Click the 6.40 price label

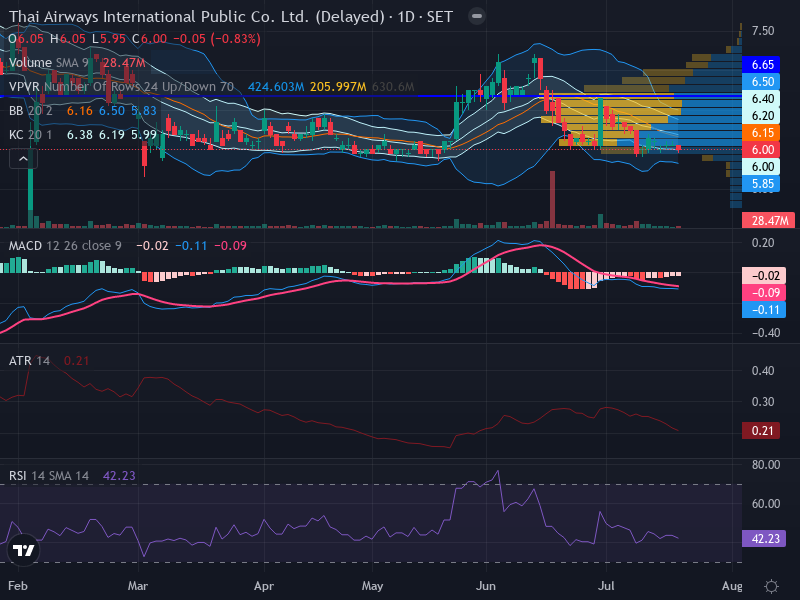pos(761,98)
